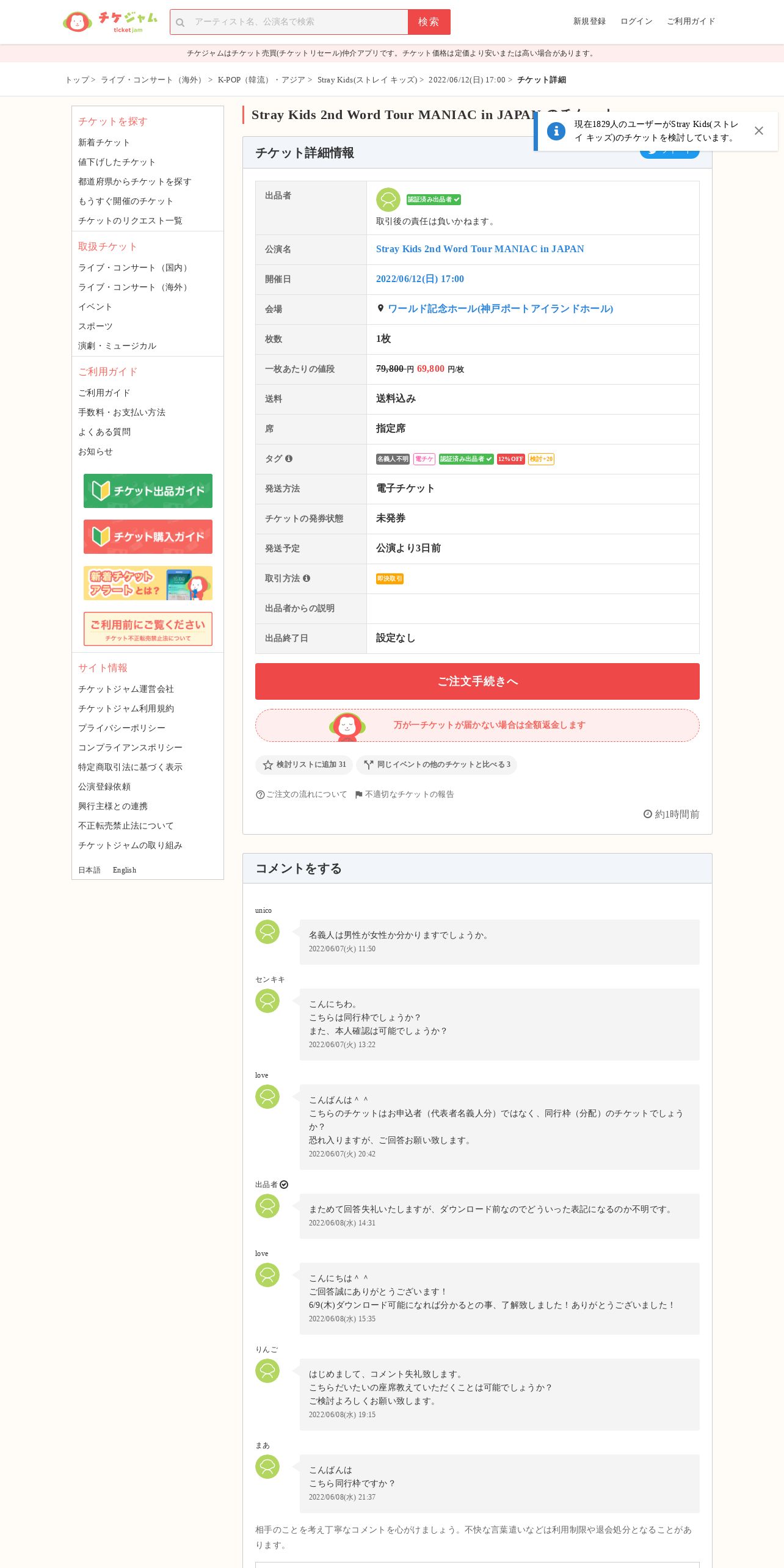Switch language to English
Screen dimensions: 784x1568
125,870
